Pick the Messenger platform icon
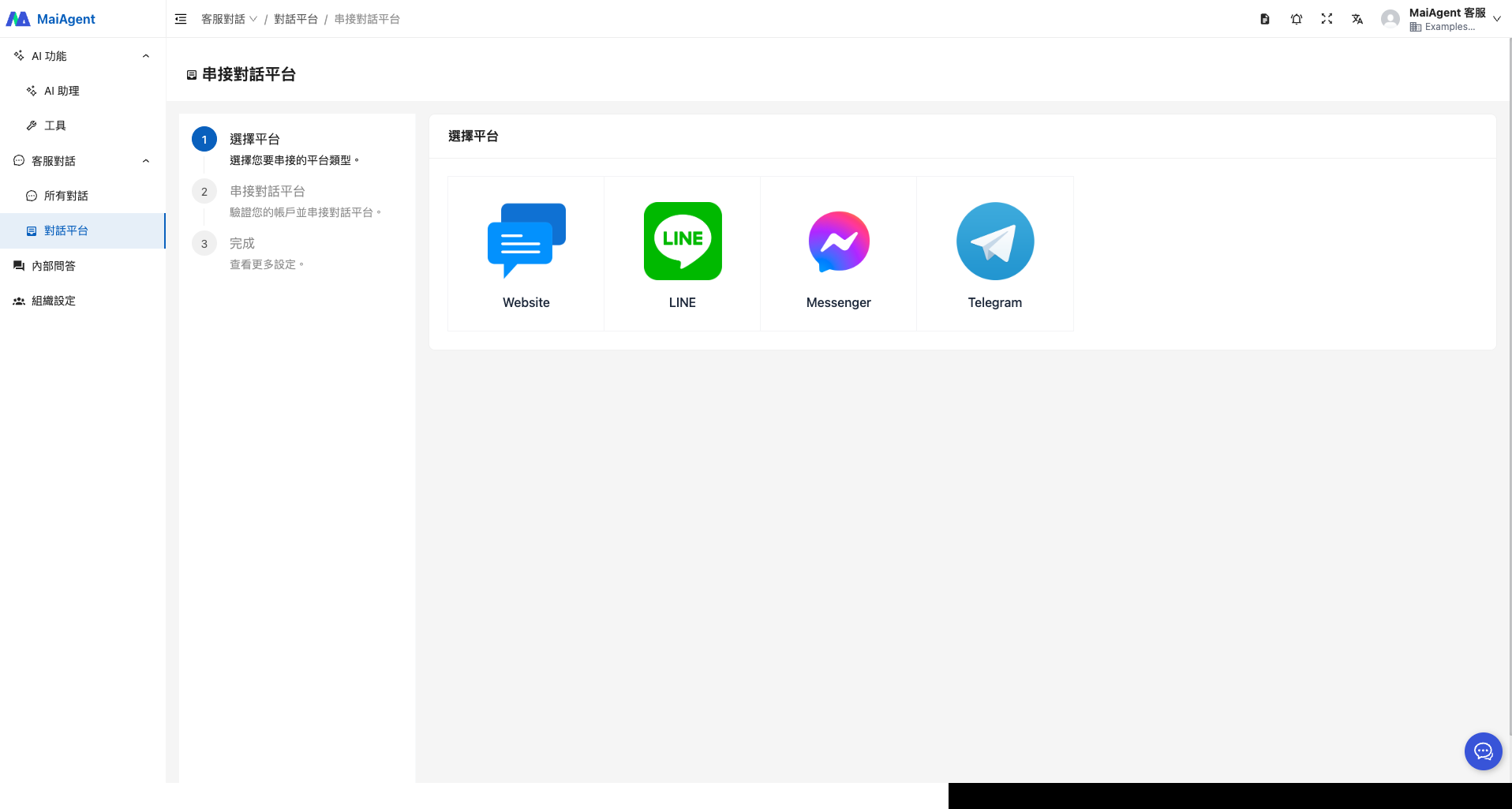 pyautogui.click(x=839, y=242)
